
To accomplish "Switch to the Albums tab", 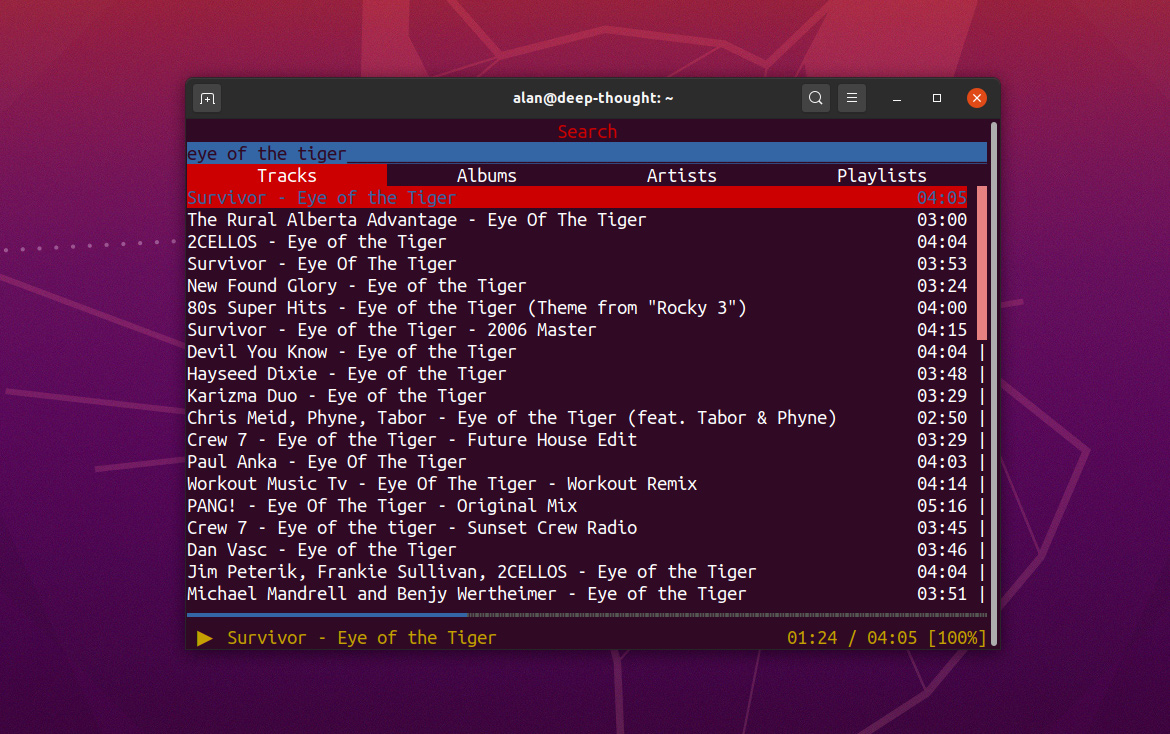I will pos(487,175).
